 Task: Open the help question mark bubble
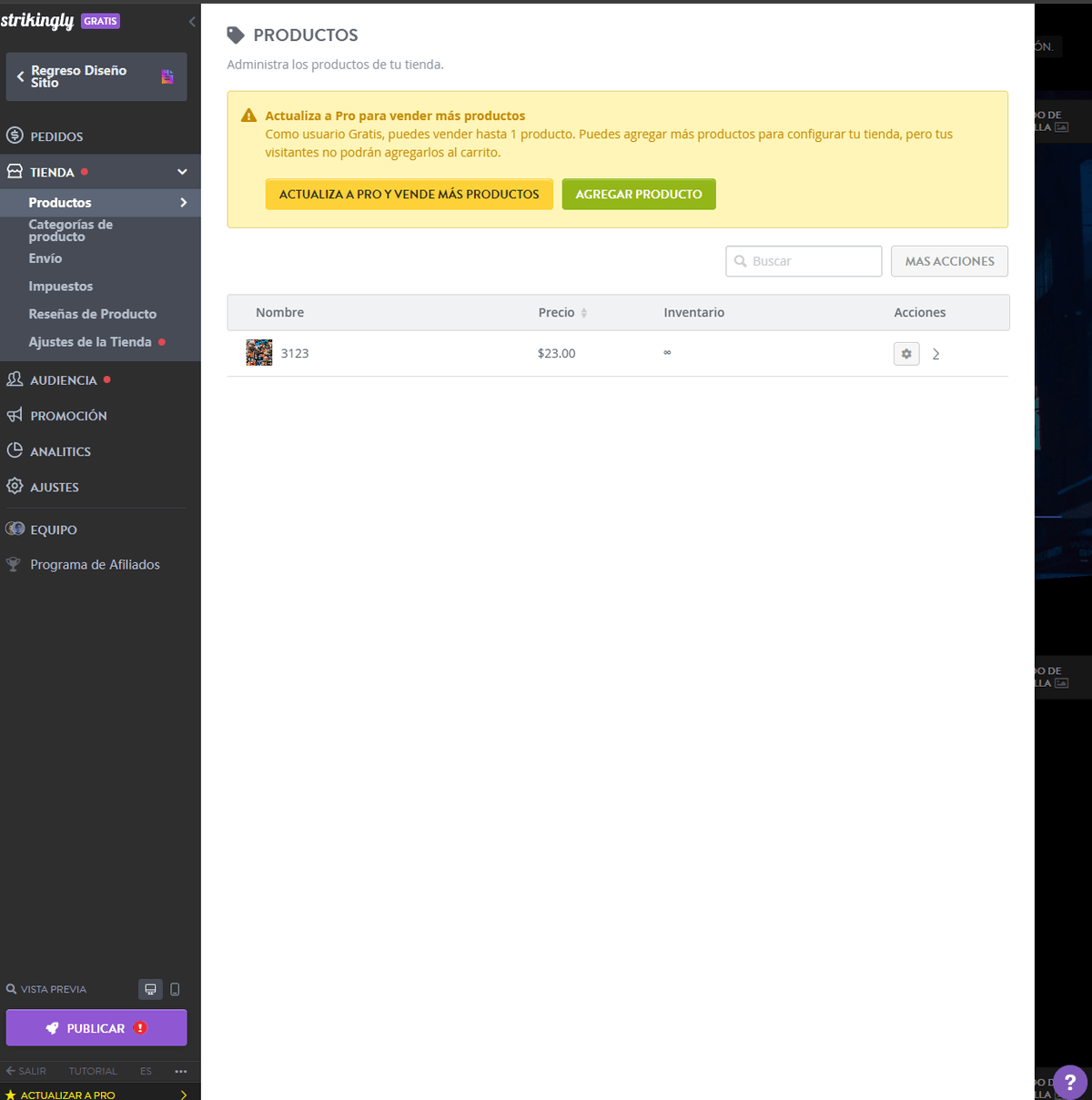1070,1082
